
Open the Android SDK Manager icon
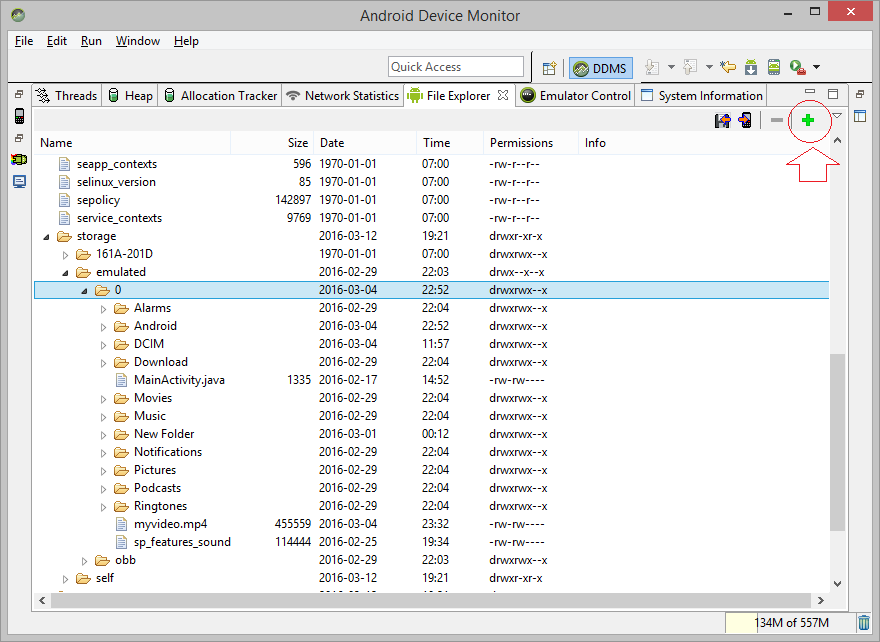tap(751, 67)
